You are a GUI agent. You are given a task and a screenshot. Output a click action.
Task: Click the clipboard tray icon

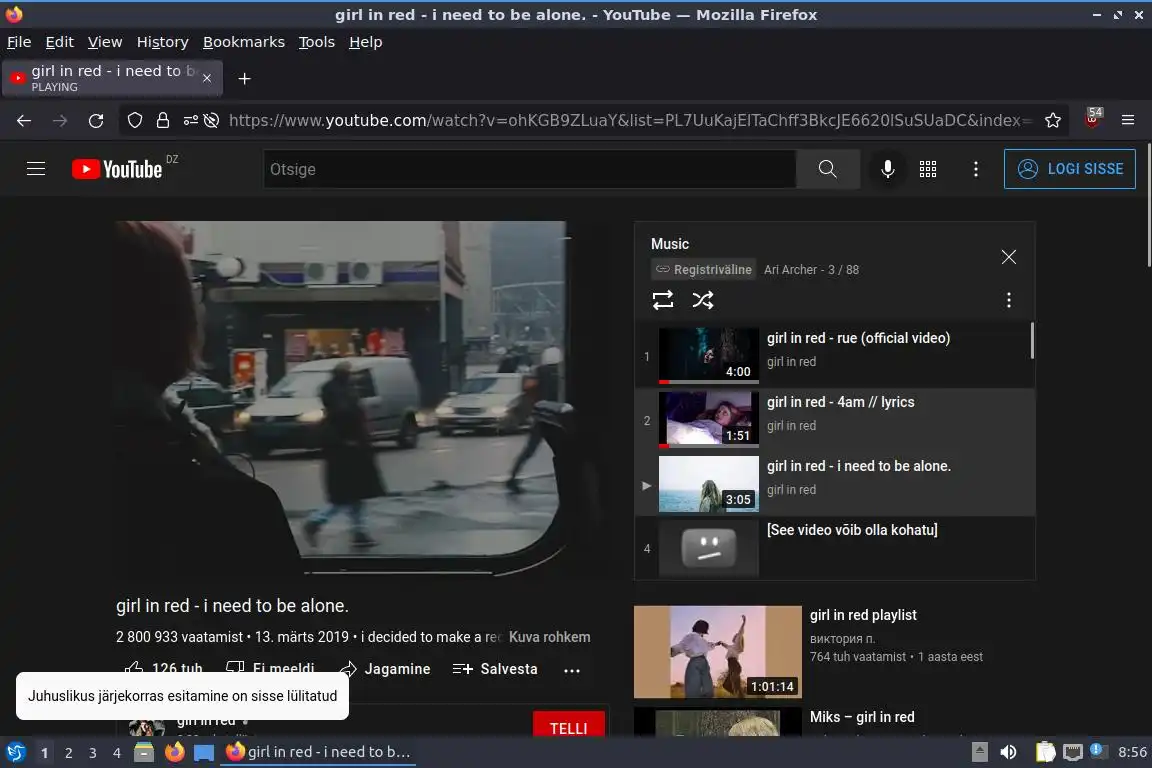click(1045, 752)
